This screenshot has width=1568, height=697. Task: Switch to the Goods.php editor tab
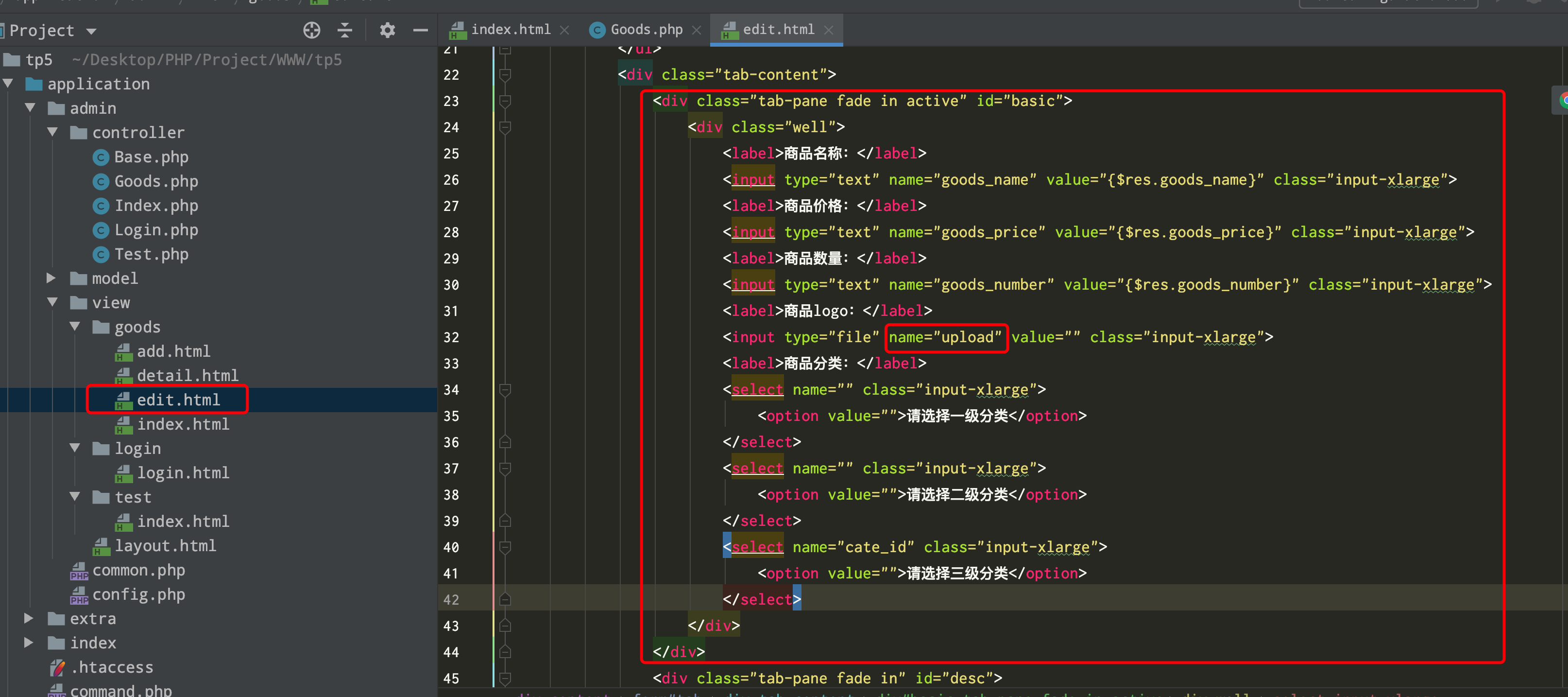pyautogui.click(x=646, y=29)
